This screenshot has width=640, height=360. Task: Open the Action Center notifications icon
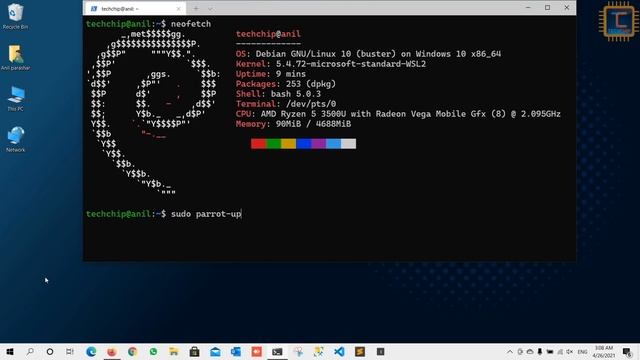(x=627, y=351)
